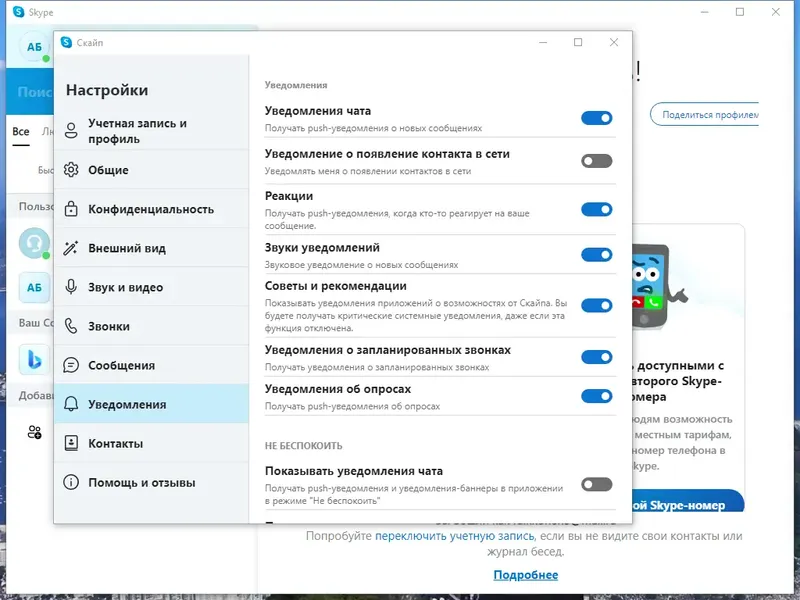Open the Appearance (brush) settings section
The image size is (800, 600).
pyautogui.click(x=71, y=248)
